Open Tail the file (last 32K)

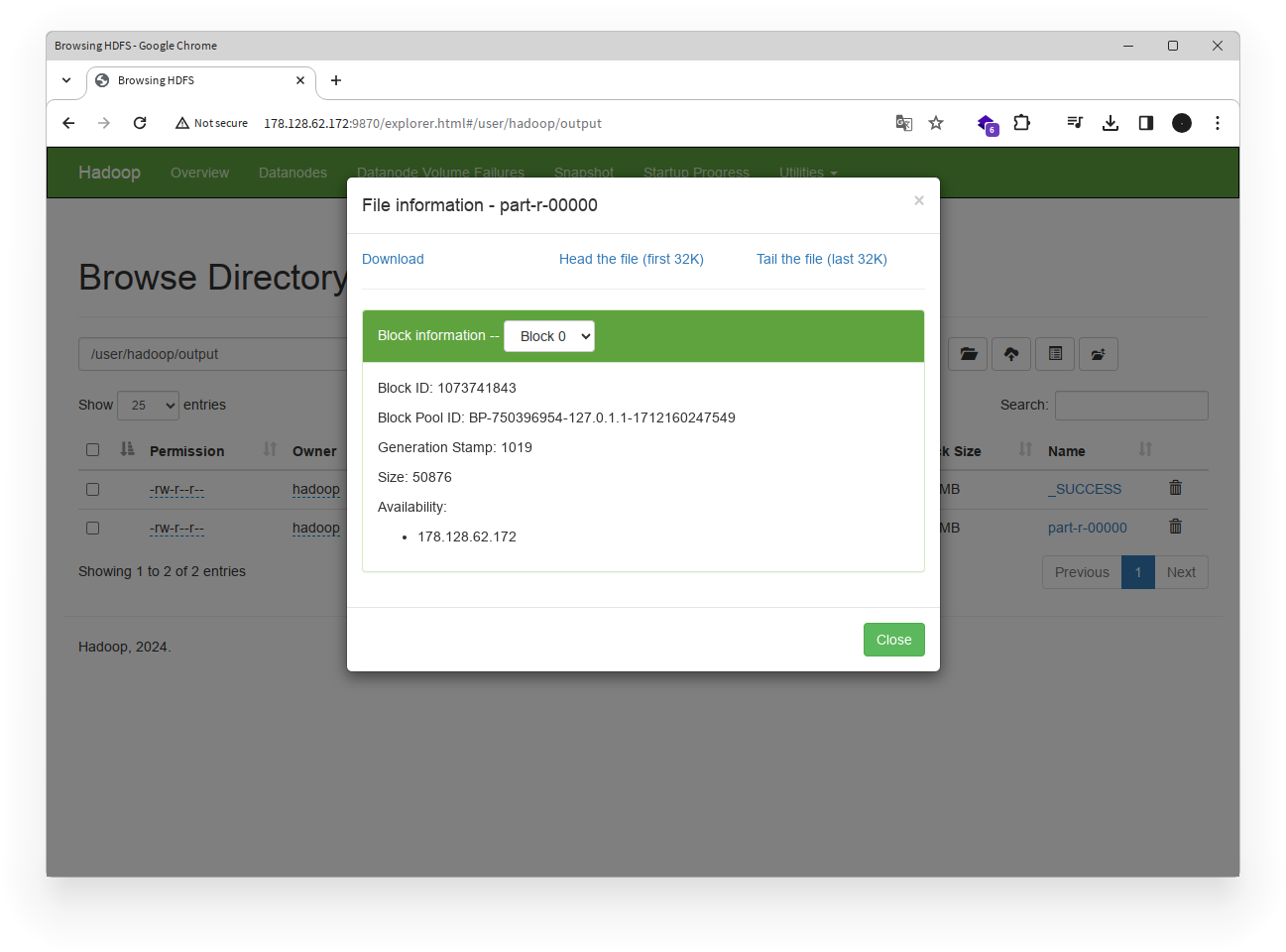pyautogui.click(x=821, y=259)
